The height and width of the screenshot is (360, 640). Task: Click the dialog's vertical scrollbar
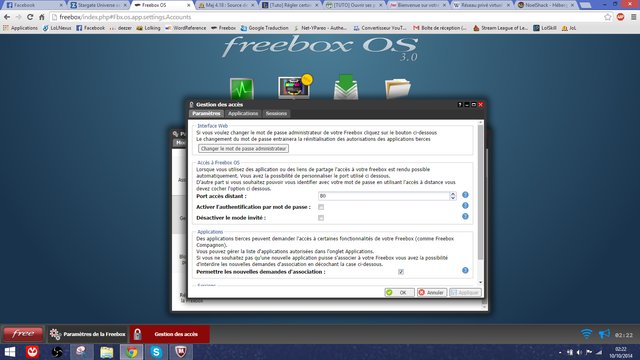click(x=480, y=192)
